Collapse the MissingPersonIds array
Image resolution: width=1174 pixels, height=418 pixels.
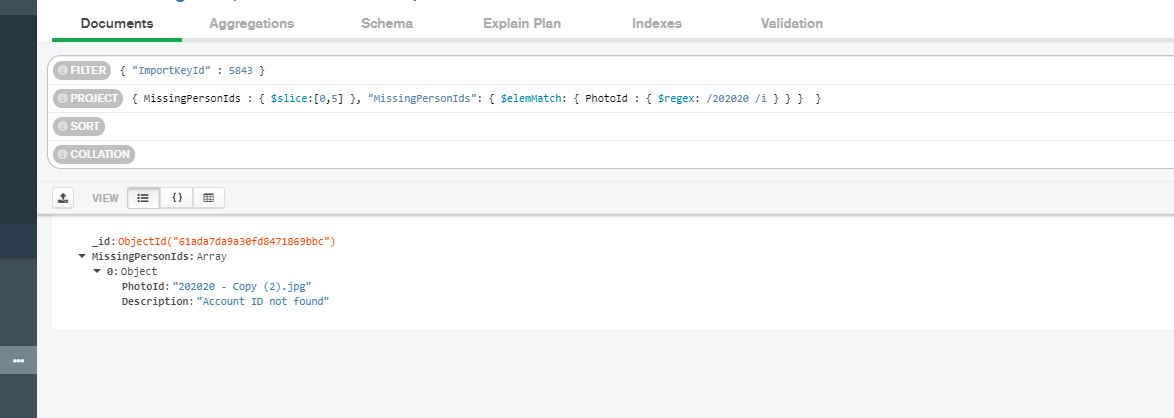click(82, 256)
